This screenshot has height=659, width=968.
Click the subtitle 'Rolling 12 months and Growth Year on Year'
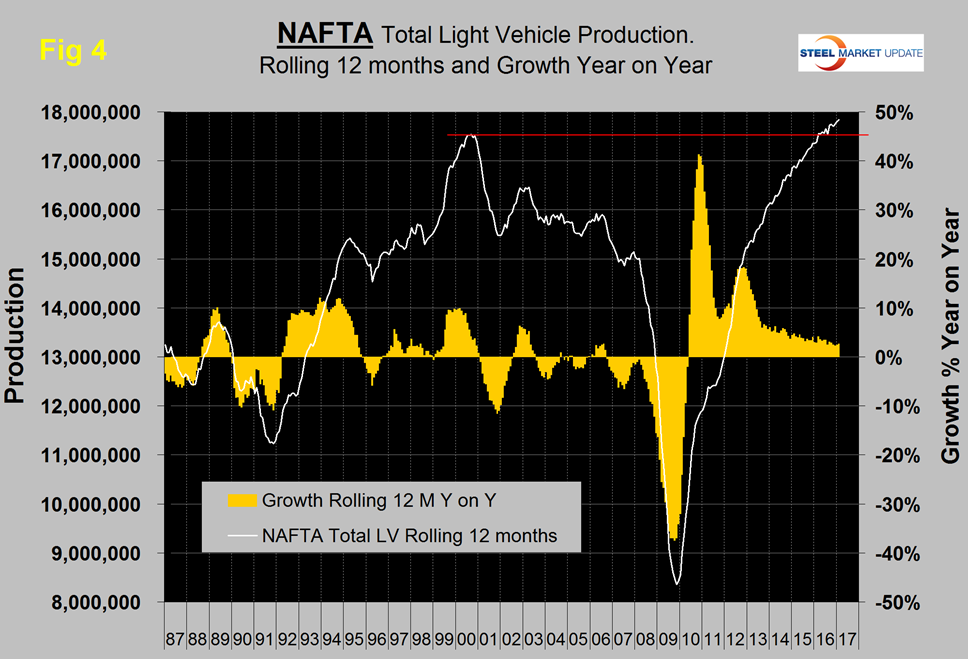point(484,67)
